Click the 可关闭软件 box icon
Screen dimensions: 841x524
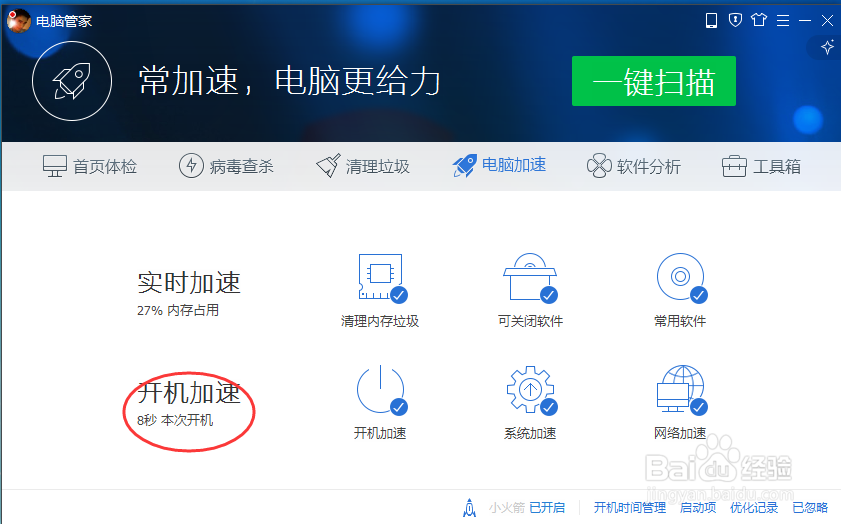click(x=529, y=277)
